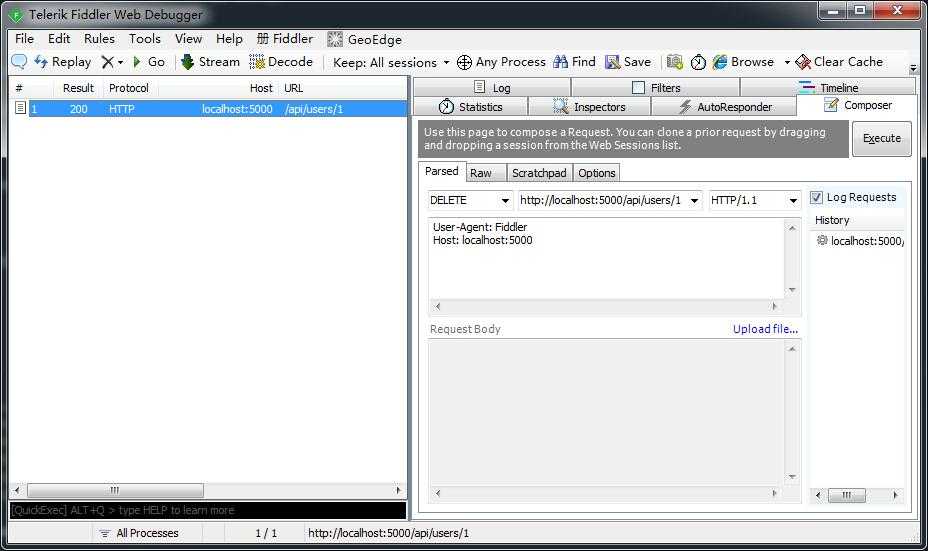
Task: Click the session document icon in row 1
Action: 20,108
